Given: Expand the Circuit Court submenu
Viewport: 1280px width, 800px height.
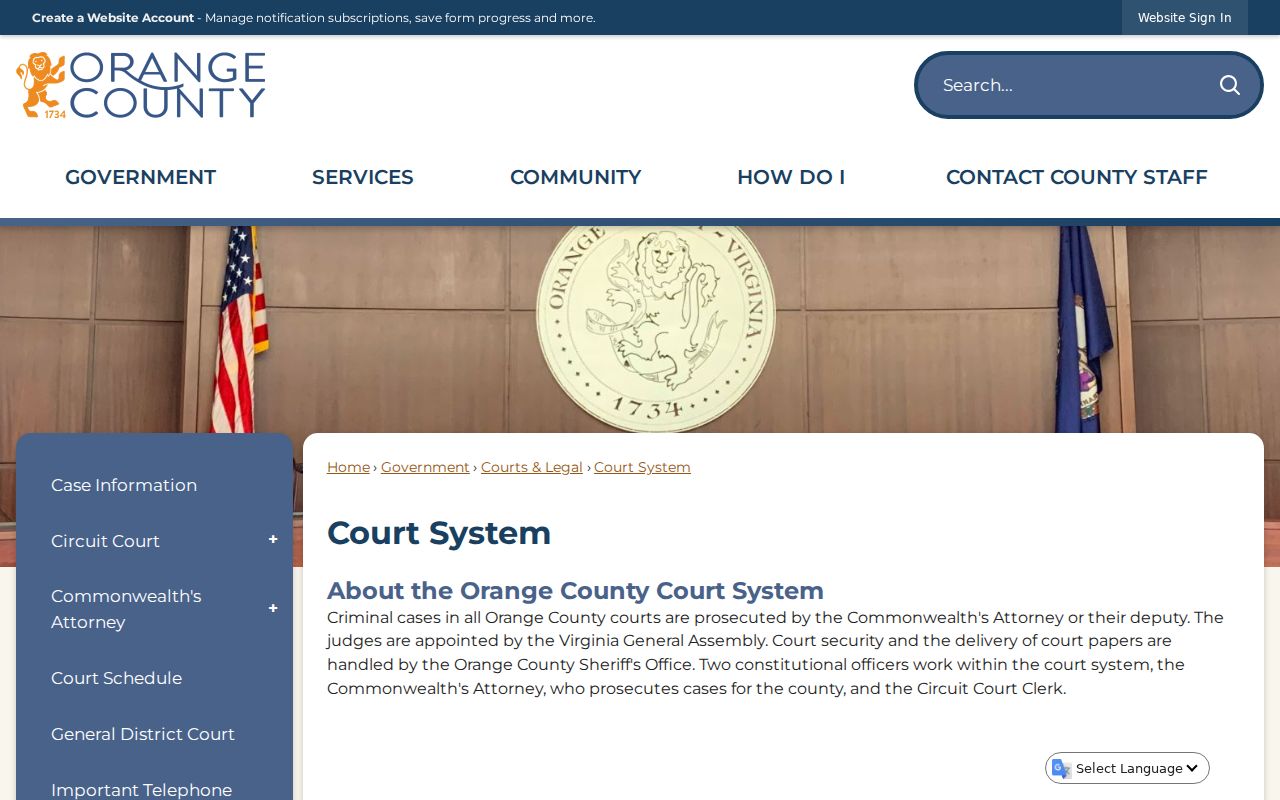Looking at the screenshot, I should tap(273, 541).
